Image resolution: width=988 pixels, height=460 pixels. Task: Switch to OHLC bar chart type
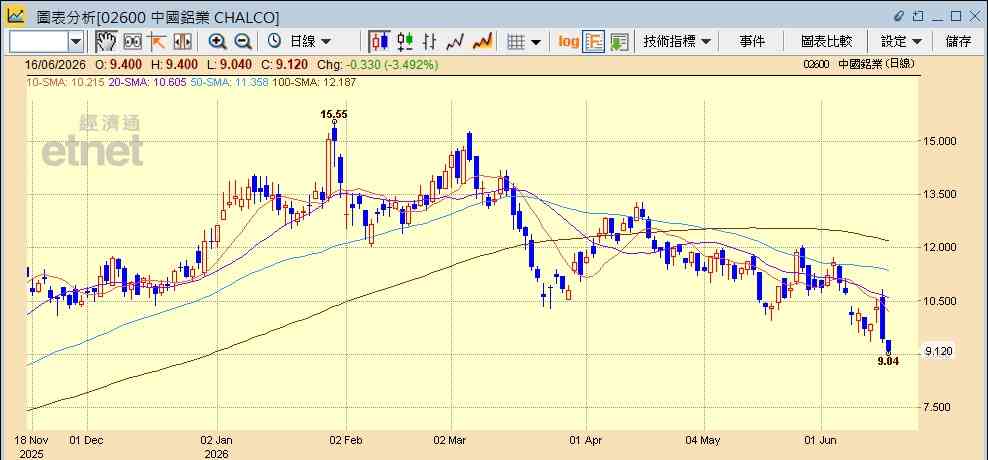pos(430,42)
